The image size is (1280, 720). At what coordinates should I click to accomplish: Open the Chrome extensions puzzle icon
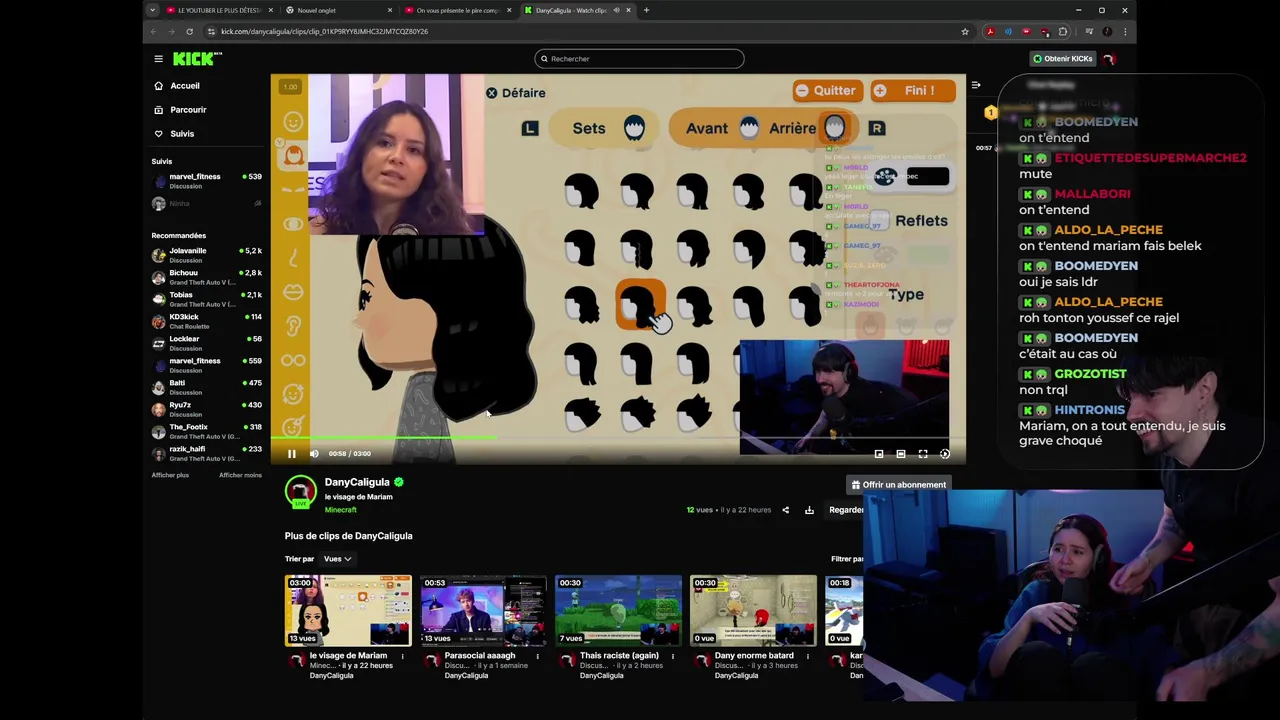[x=1063, y=32]
